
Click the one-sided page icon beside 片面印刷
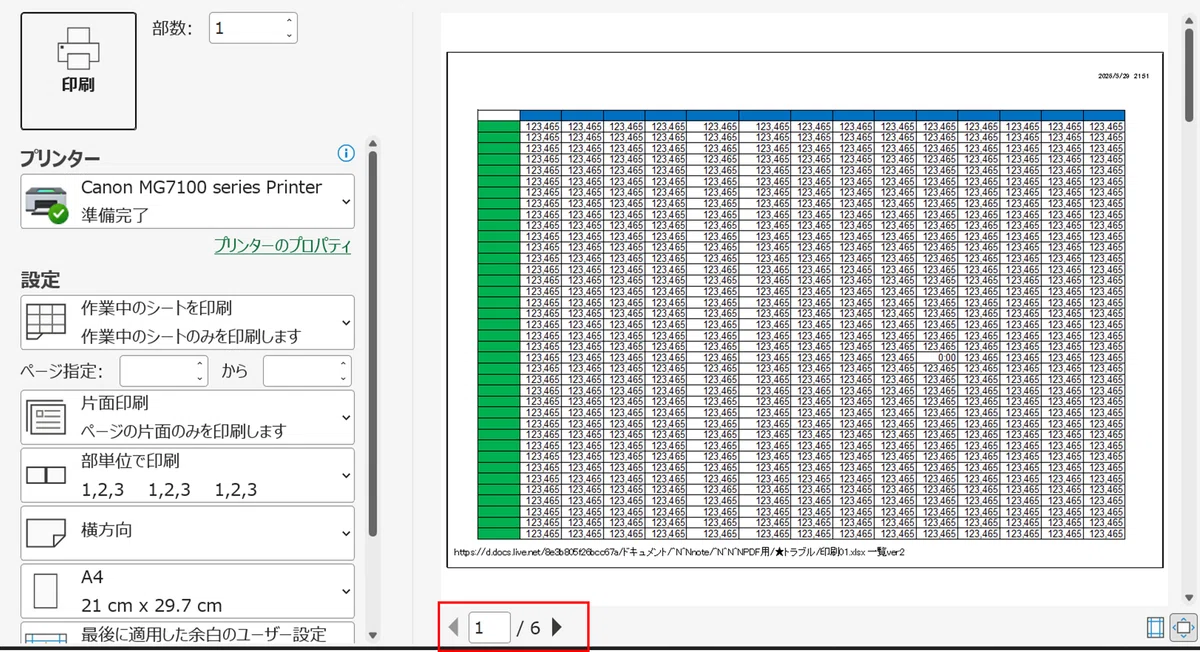click(x=46, y=418)
